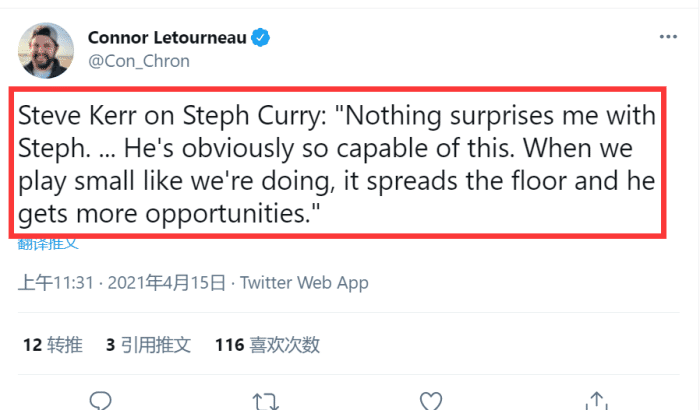Open the more options ellipsis menu
Viewport: 700px width, 410px height.
(668, 37)
